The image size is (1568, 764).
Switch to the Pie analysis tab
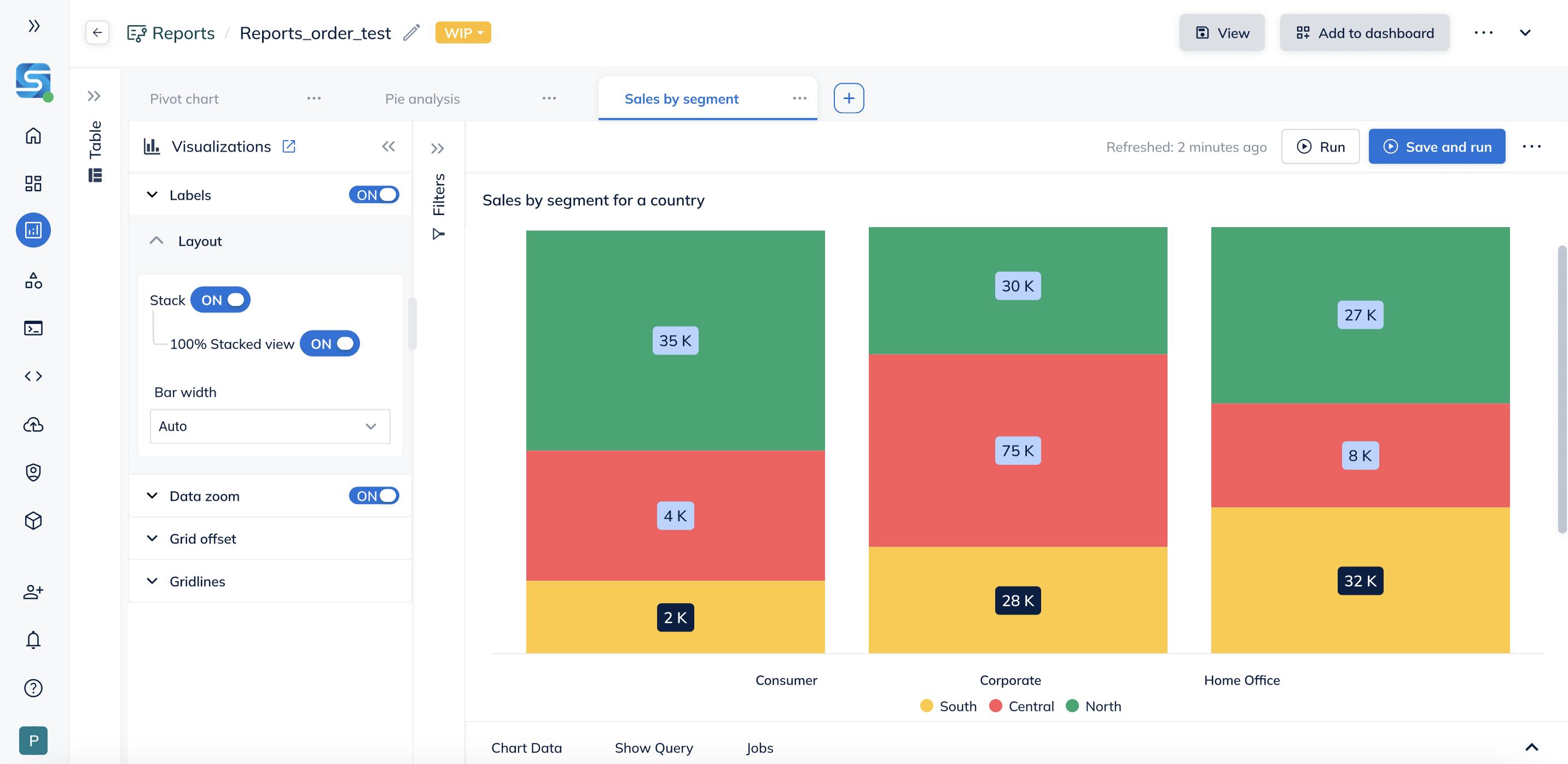422,99
